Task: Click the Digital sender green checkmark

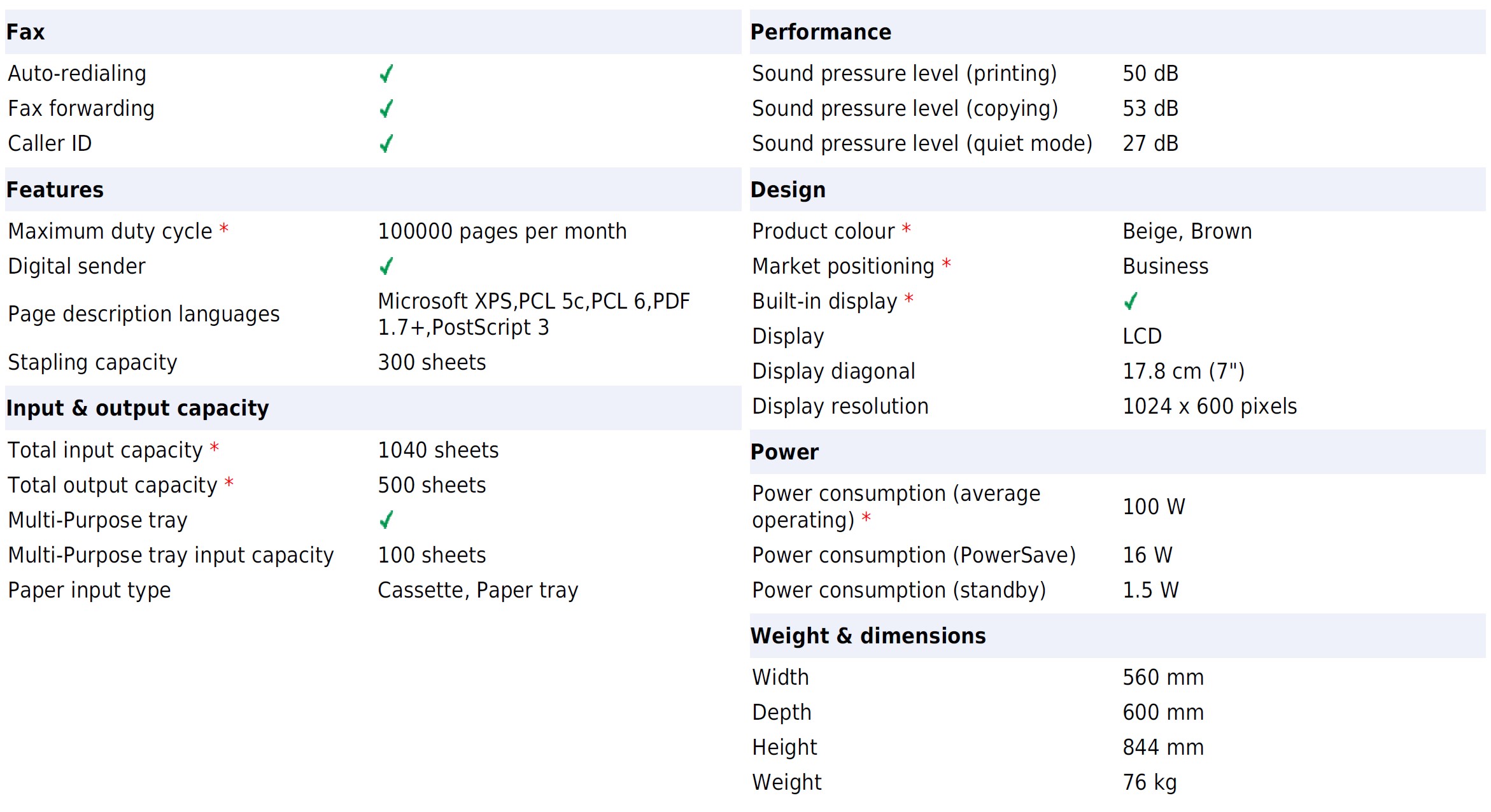Action: (386, 266)
